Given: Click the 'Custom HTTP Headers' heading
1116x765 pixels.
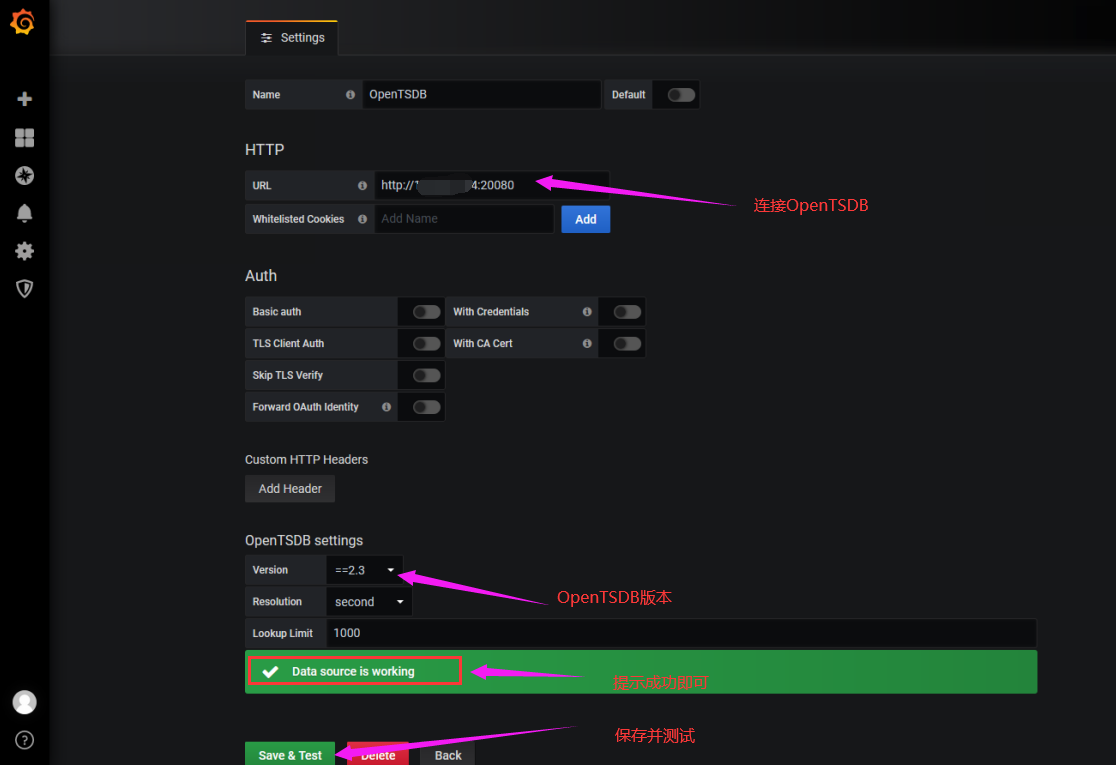Looking at the screenshot, I should (306, 460).
